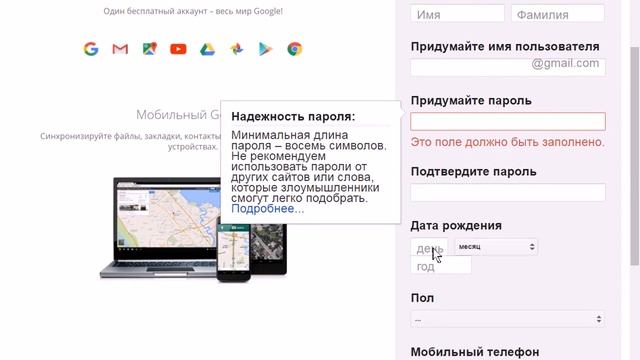Click the YouTube icon
Image resolution: width=640 pixels, height=360 pixels.
[x=178, y=49]
